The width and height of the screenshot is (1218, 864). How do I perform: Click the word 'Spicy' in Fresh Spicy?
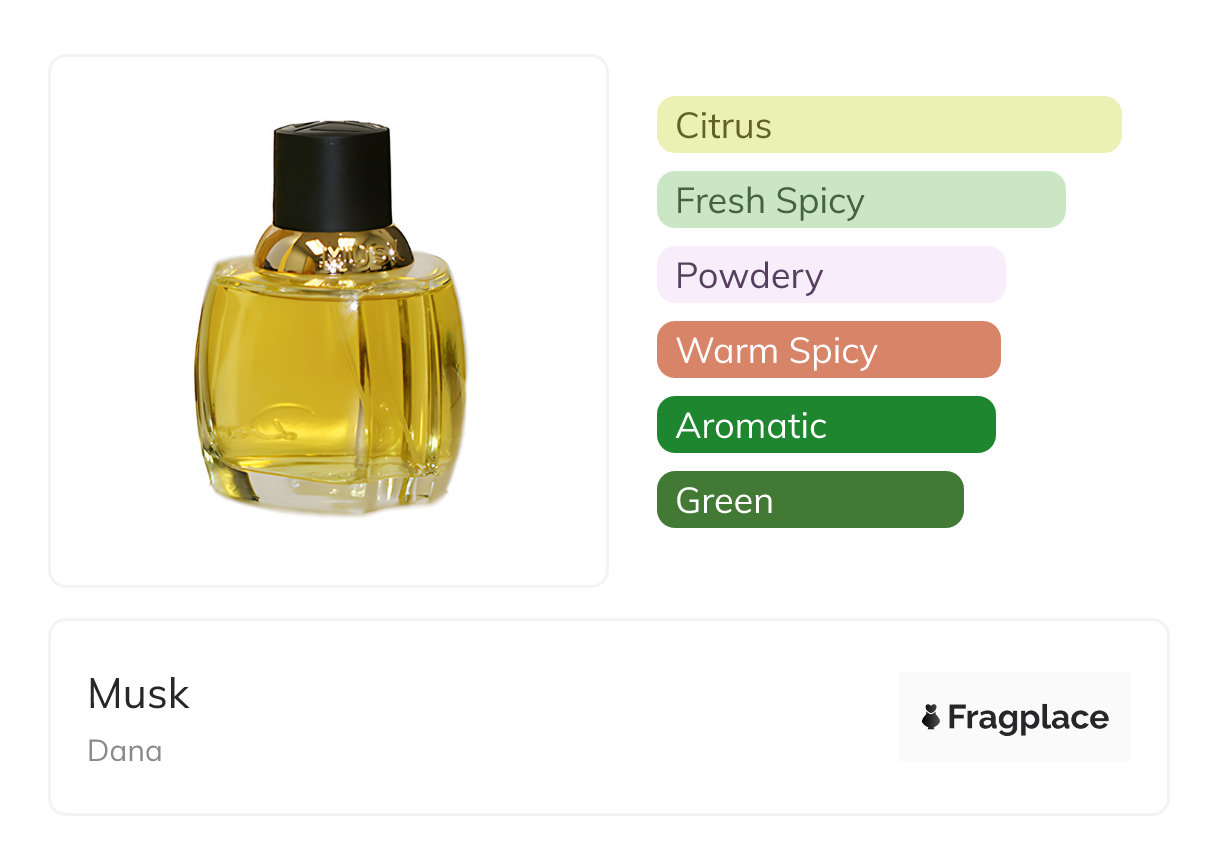pyautogui.click(x=818, y=201)
